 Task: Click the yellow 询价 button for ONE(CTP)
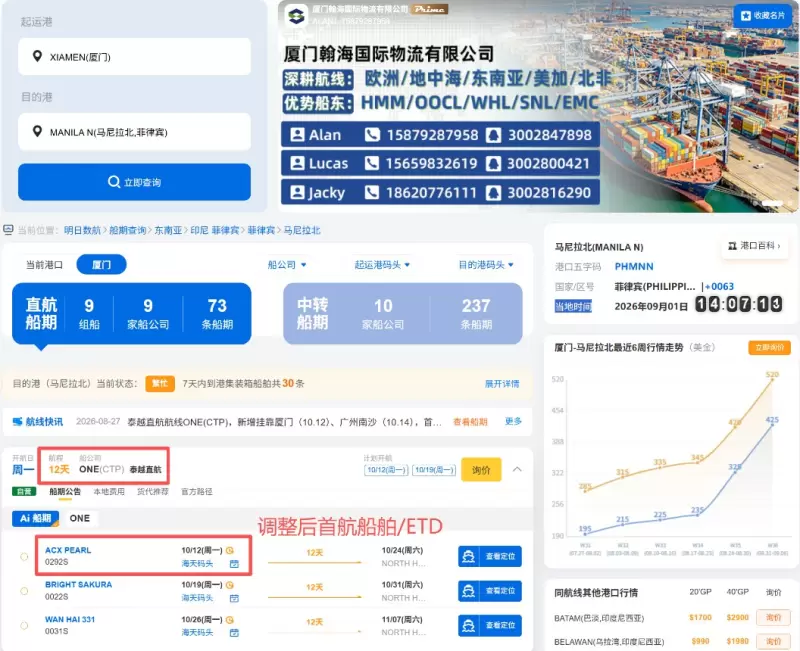point(481,470)
